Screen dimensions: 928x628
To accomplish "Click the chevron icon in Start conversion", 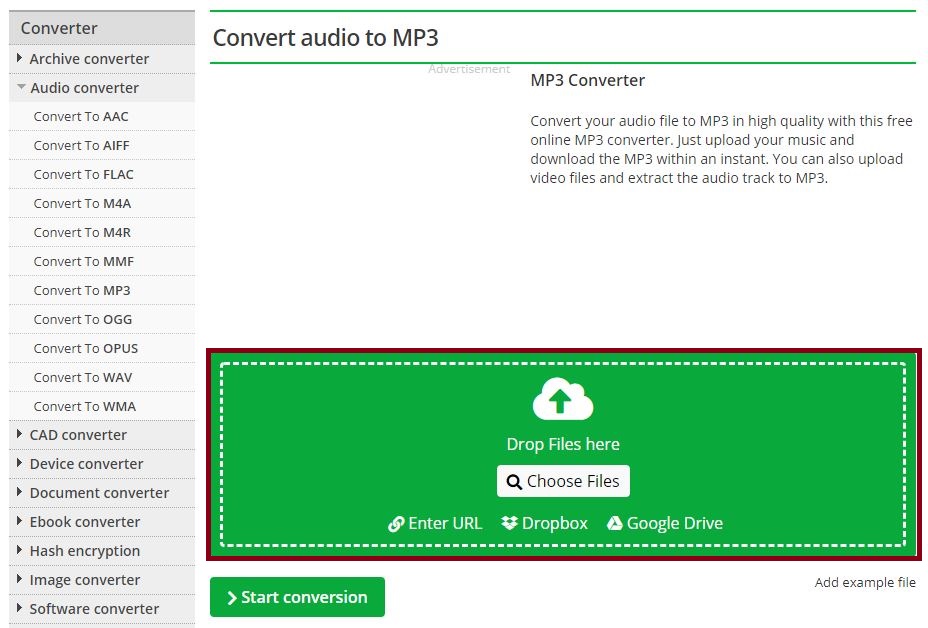I will tap(232, 598).
